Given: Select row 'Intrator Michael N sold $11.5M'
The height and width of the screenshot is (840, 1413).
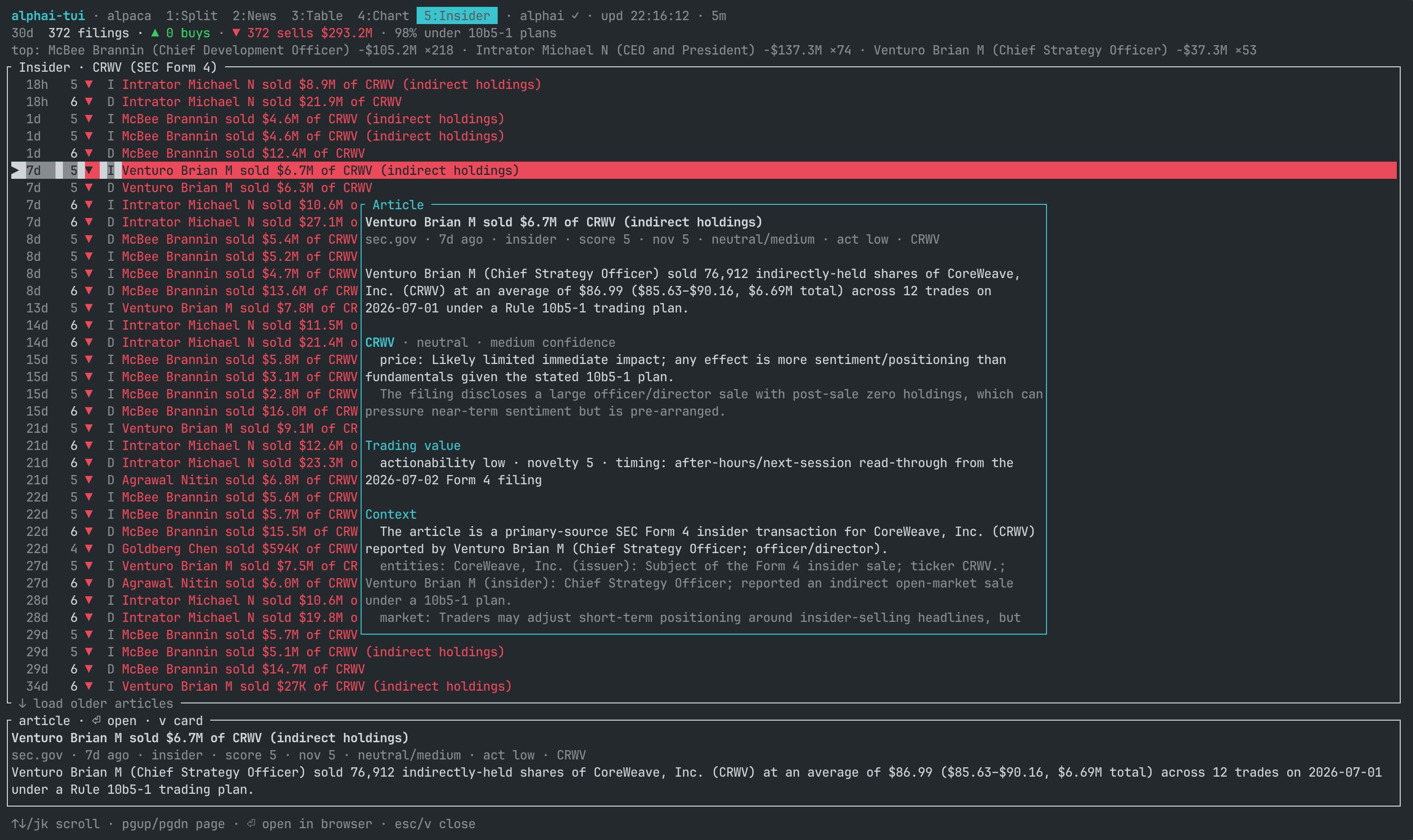Looking at the screenshot, I should (x=185, y=325).
